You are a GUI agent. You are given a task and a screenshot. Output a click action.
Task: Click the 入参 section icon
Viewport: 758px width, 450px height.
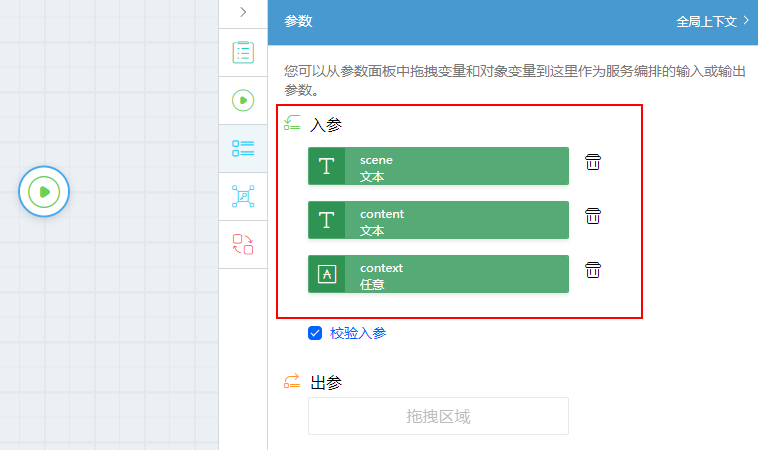[292, 123]
